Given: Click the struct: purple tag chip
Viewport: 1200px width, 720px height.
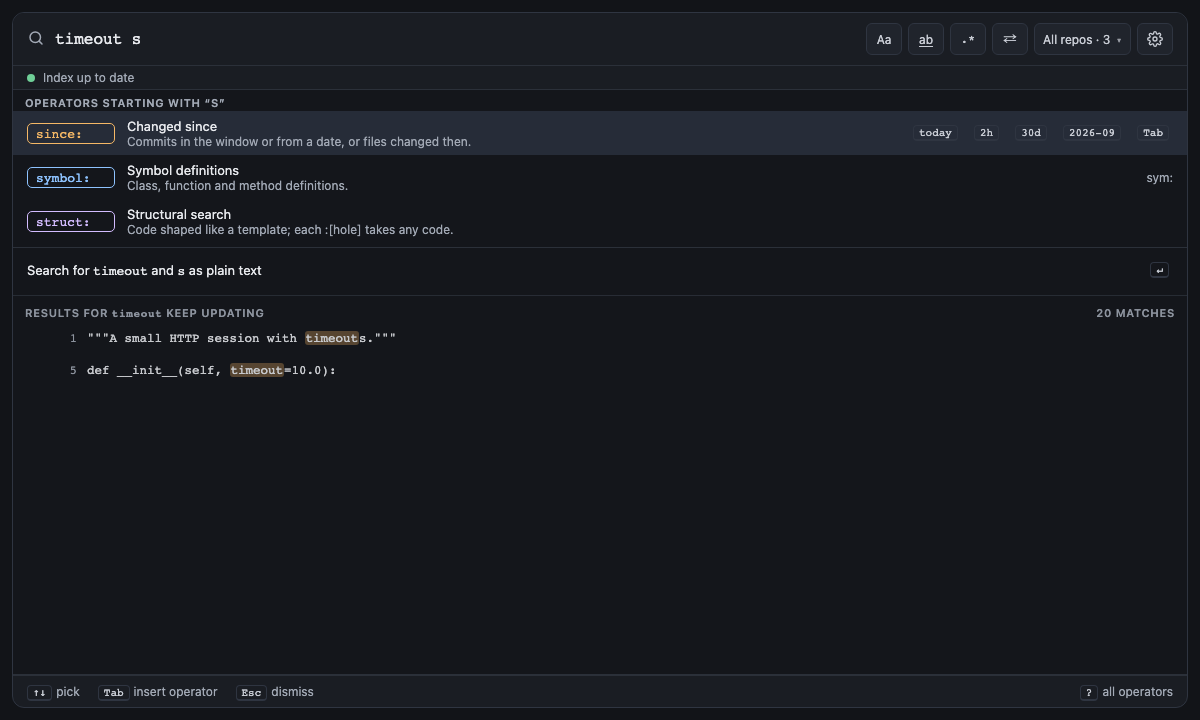Looking at the screenshot, I should [x=71, y=222].
